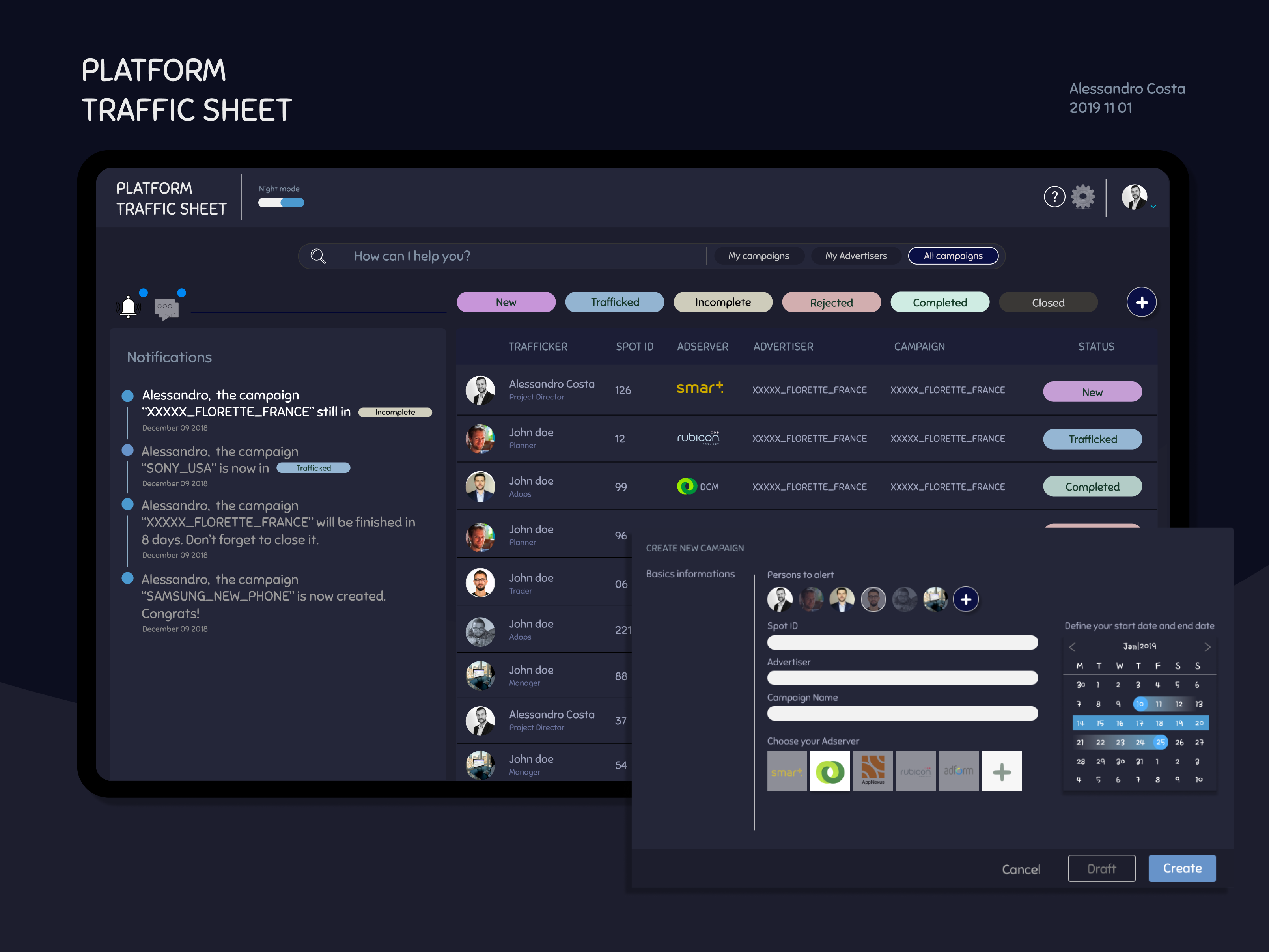Toggle the Incomplete status filter
The width and height of the screenshot is (1269, 952).
(x=723, y=302)
